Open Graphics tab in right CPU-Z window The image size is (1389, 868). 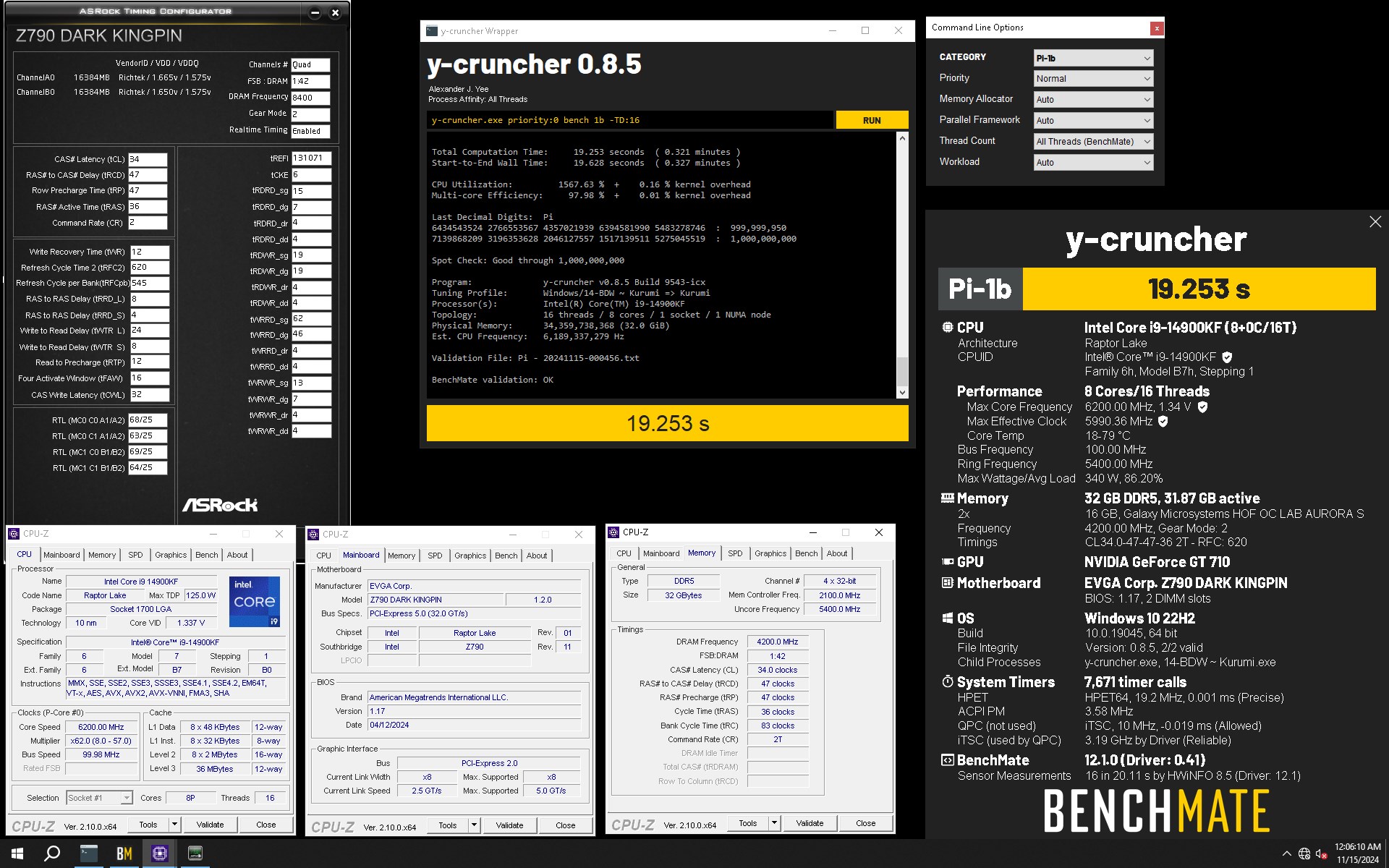[770, 553]
